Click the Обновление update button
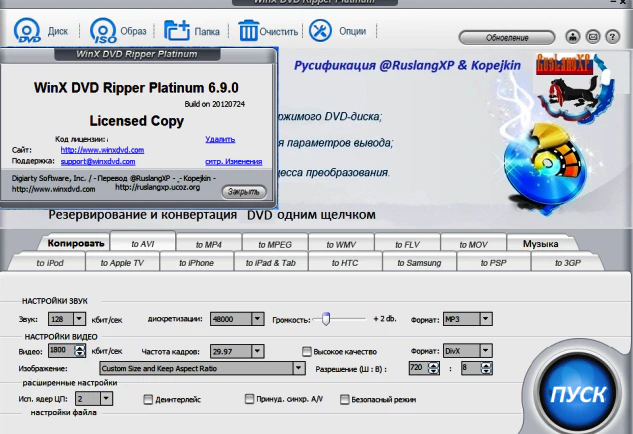The height and width of the screenshot is (434, 633). 507,38
